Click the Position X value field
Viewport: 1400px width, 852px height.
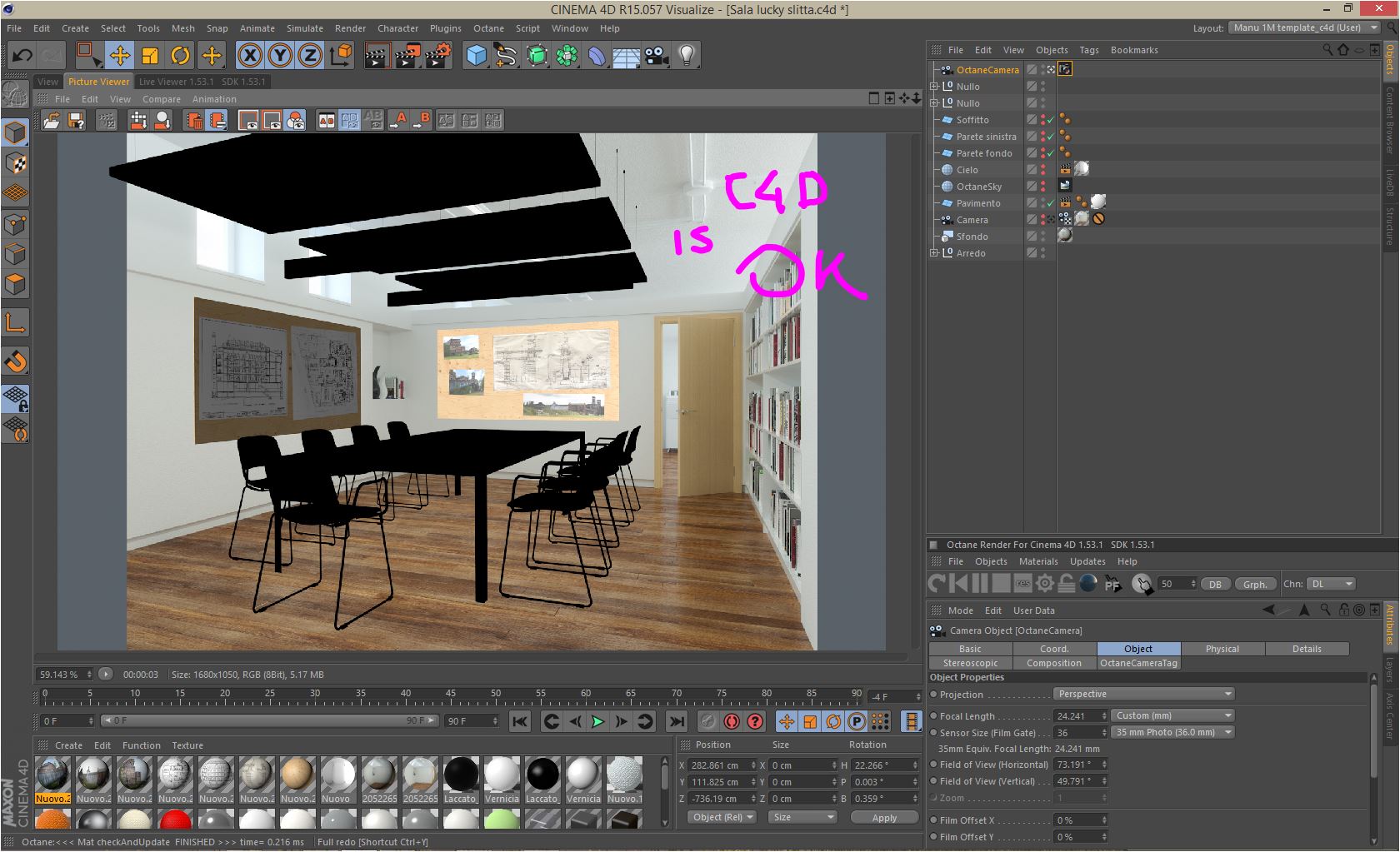(x=720, y=765)
